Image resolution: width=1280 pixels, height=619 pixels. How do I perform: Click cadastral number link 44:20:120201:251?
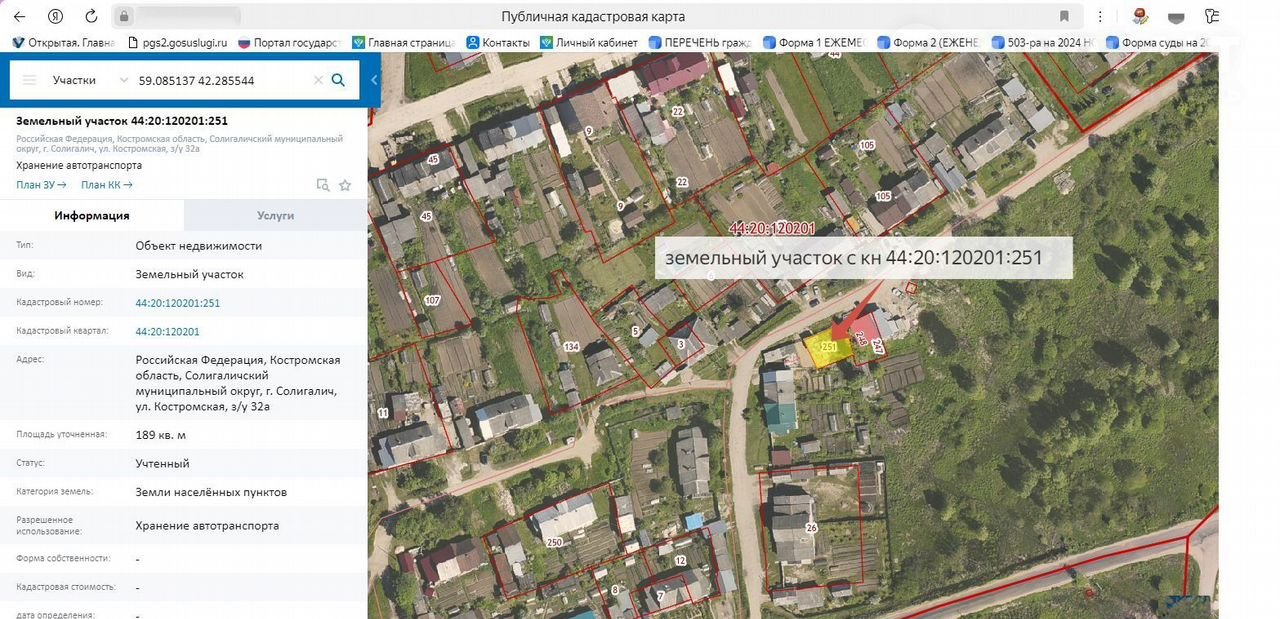[x=177, y=303]
